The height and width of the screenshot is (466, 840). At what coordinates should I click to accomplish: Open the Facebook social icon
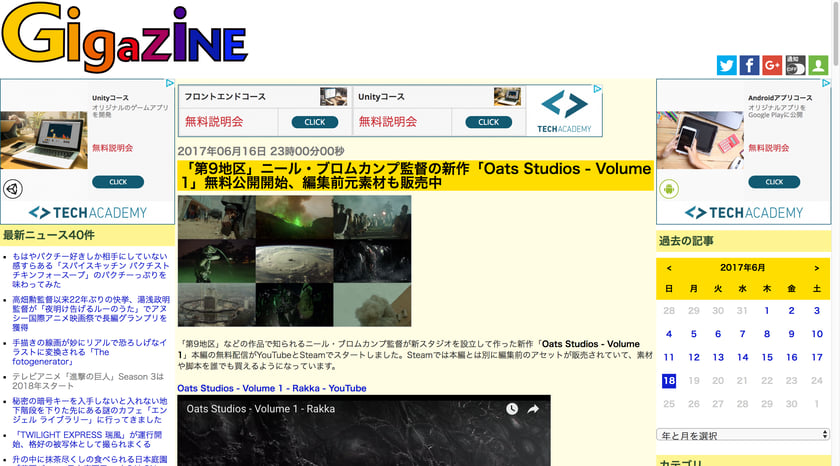coord(749,65)
